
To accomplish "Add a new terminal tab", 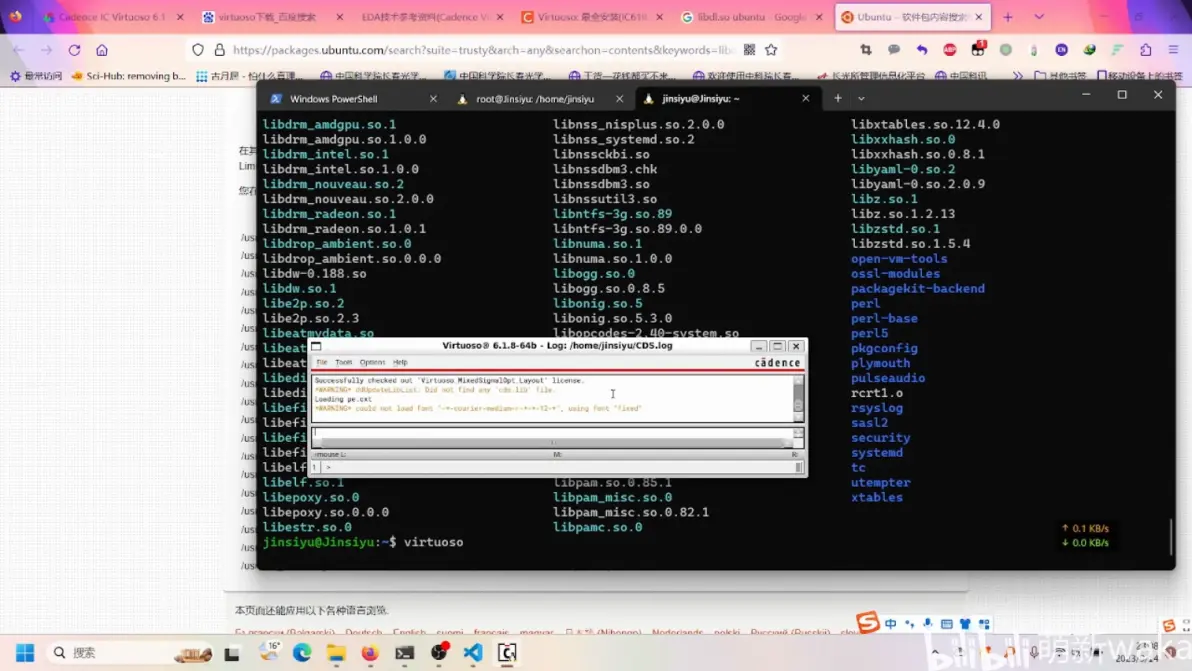I will pyautogui.click(x=838, y=98).
